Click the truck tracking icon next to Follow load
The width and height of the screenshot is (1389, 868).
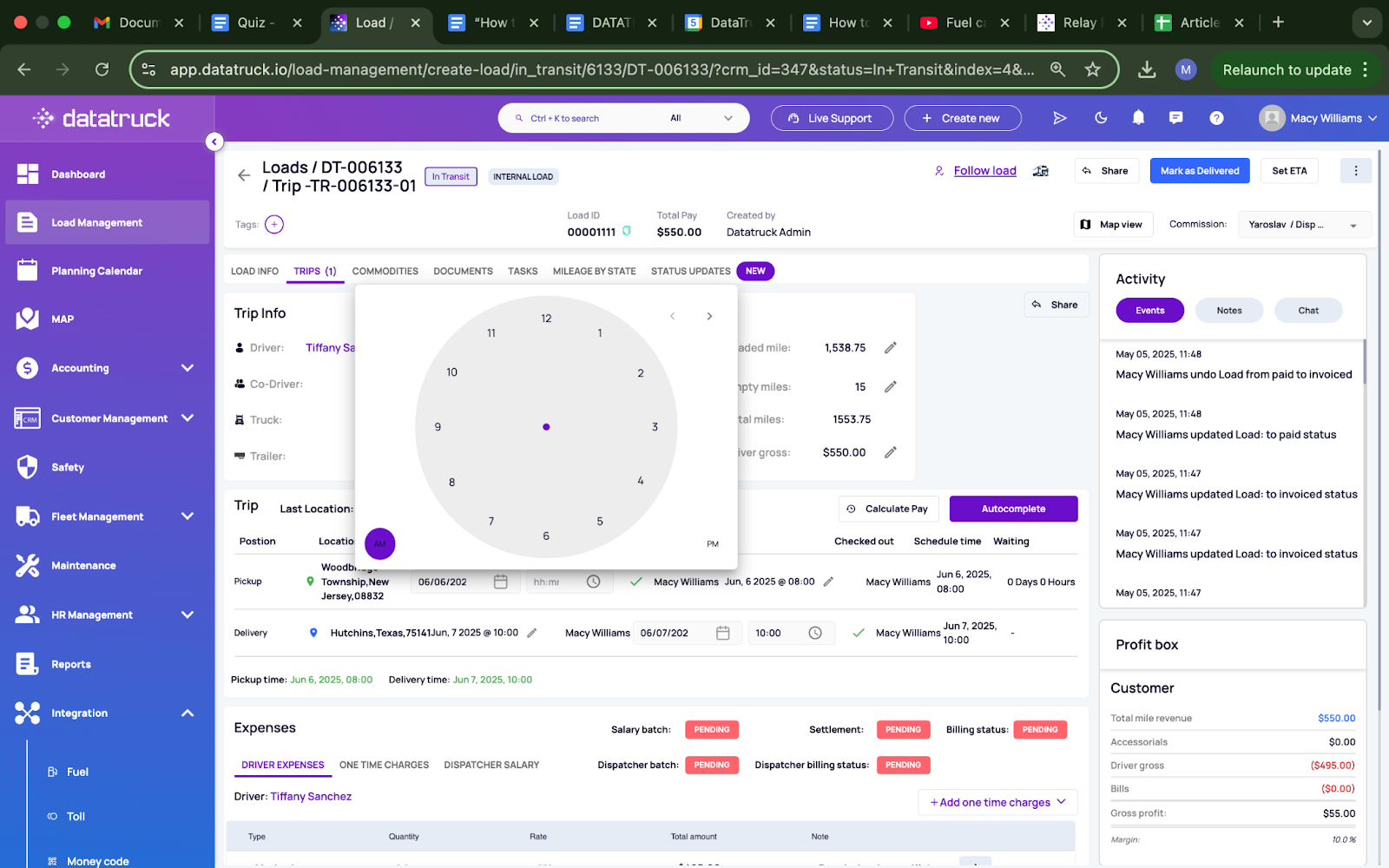point(1041,171)
